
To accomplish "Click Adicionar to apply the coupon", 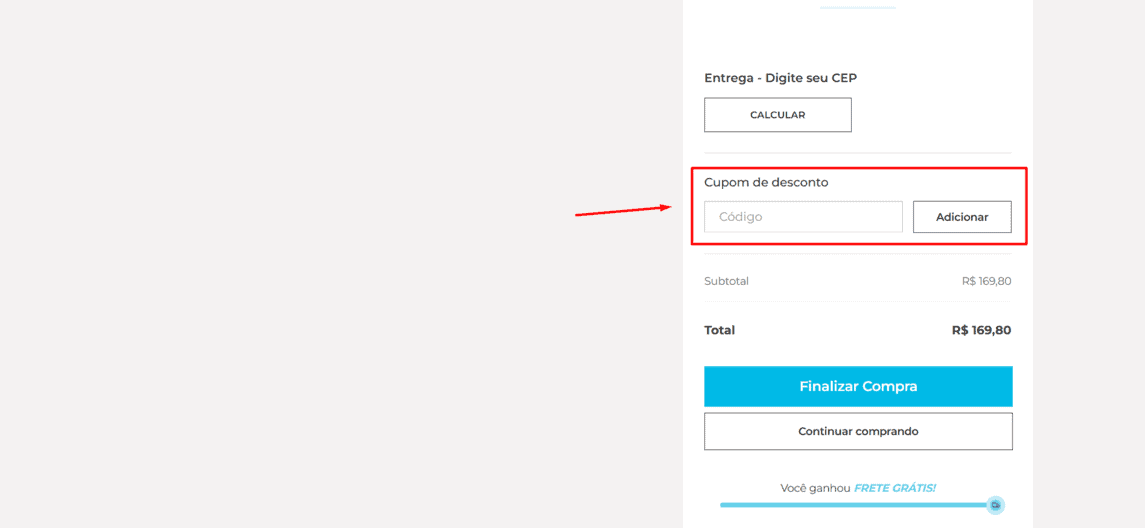I will 962,217.
